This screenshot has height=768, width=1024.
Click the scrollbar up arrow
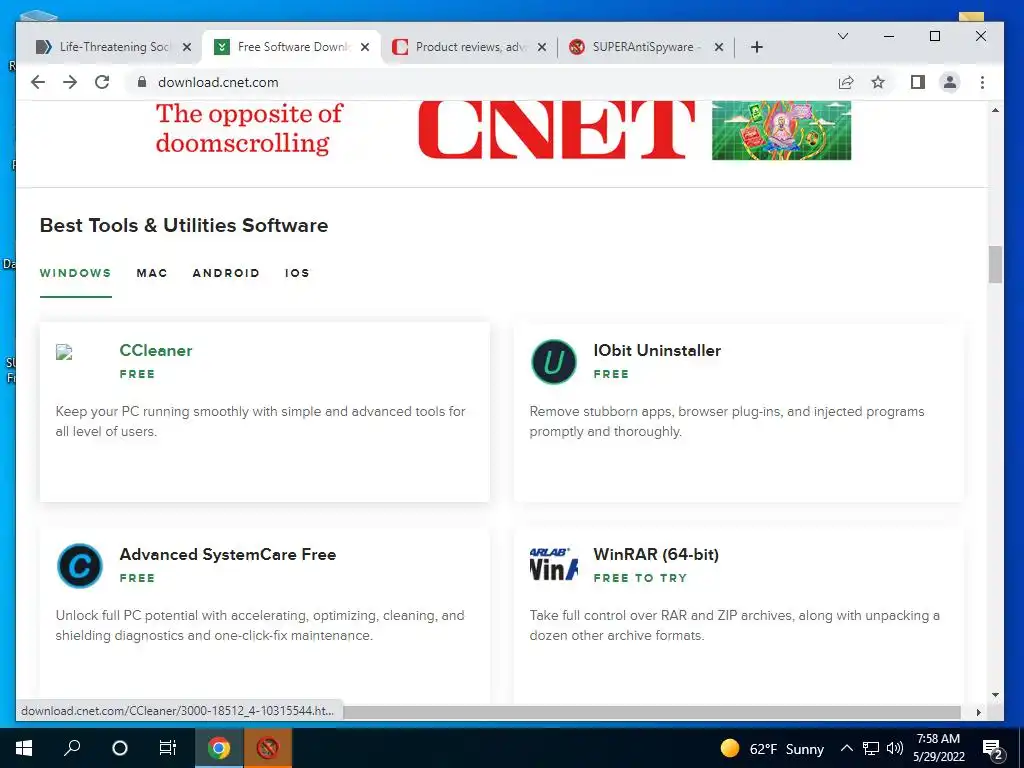pyautogui.click(x=995, y=110)
